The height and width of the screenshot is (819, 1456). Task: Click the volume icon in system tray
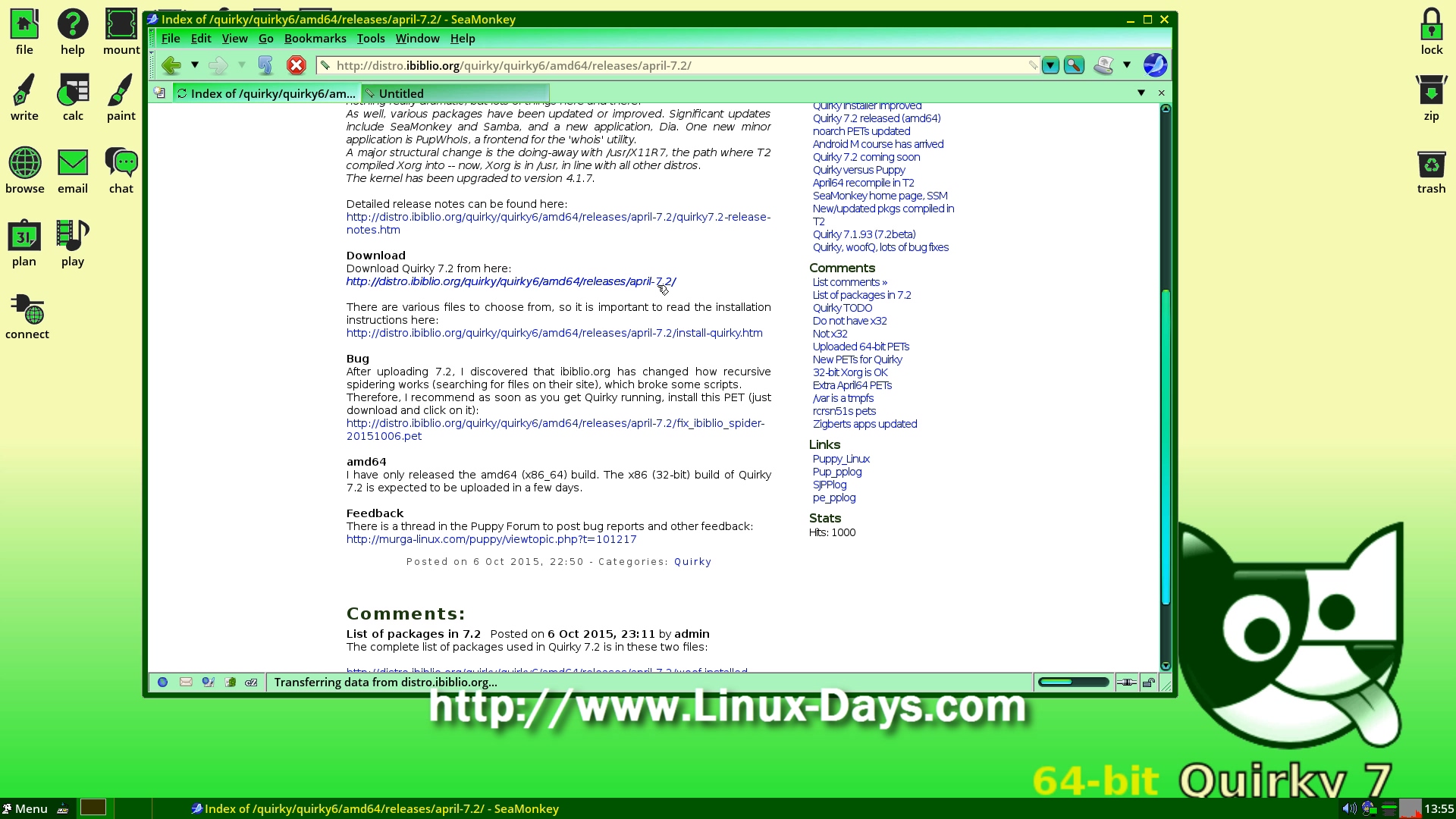tap(1349, 808)
